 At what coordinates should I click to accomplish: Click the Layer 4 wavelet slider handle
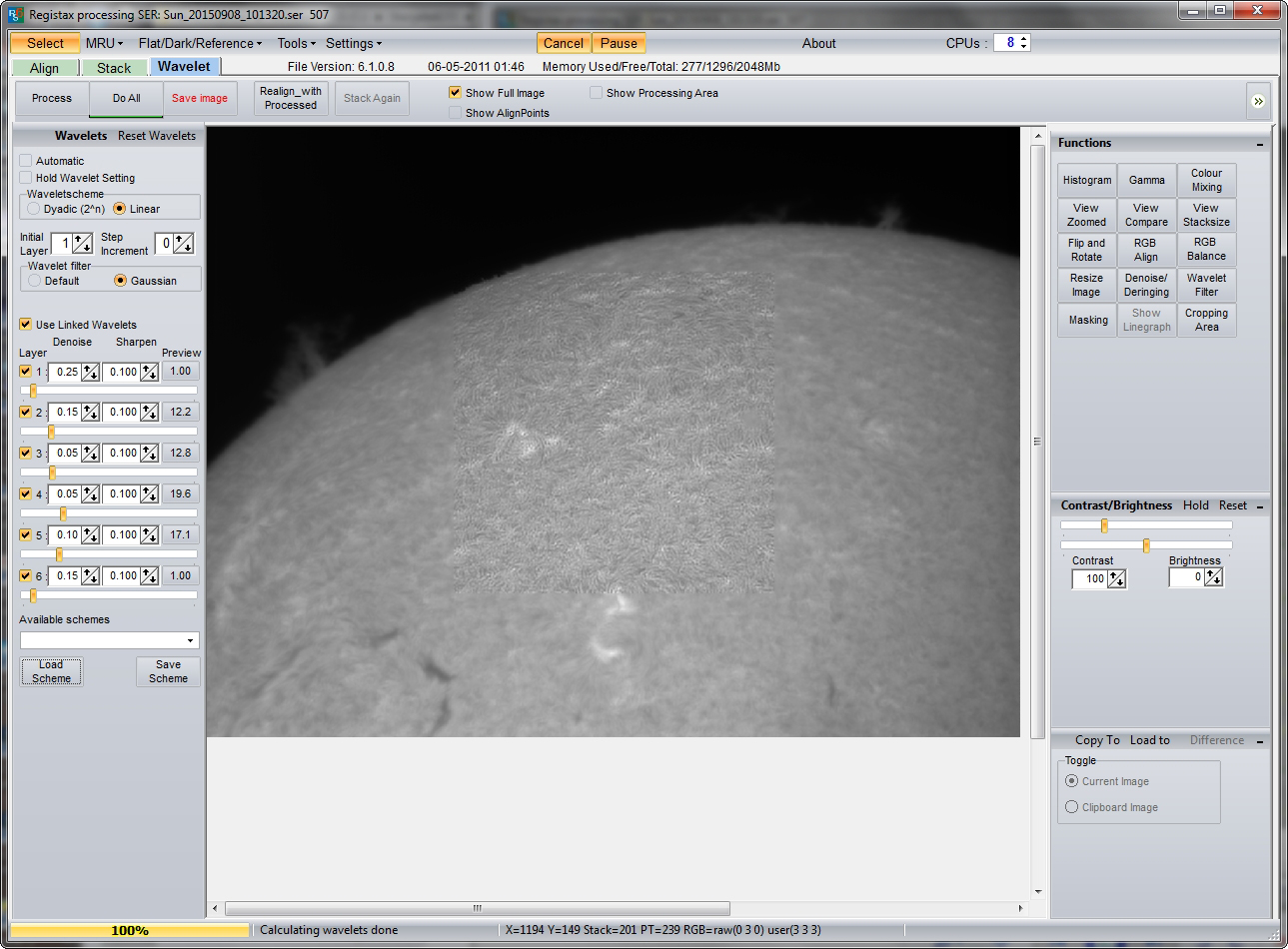tap(63, 513)
